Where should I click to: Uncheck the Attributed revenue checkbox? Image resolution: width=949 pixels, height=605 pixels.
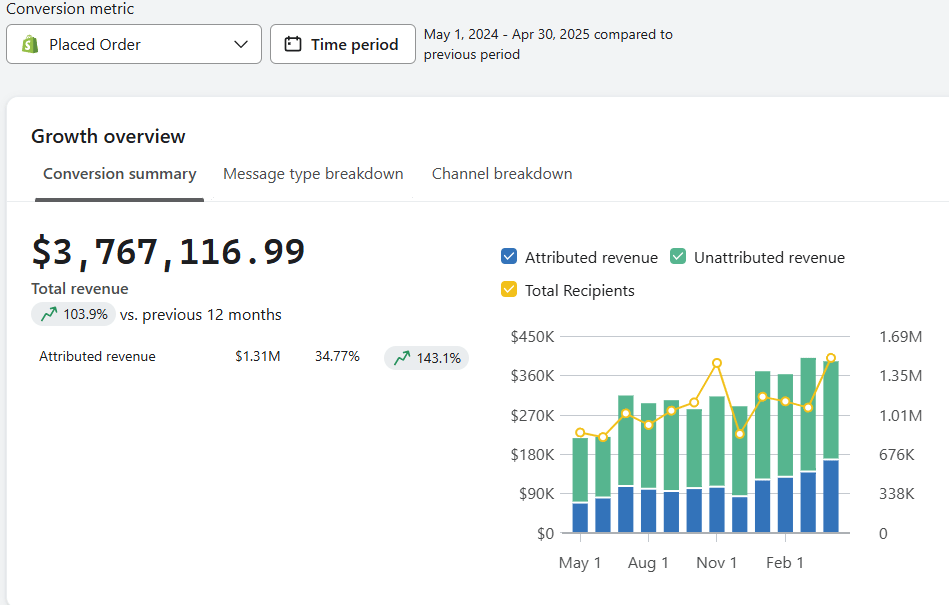coord(509,257)
